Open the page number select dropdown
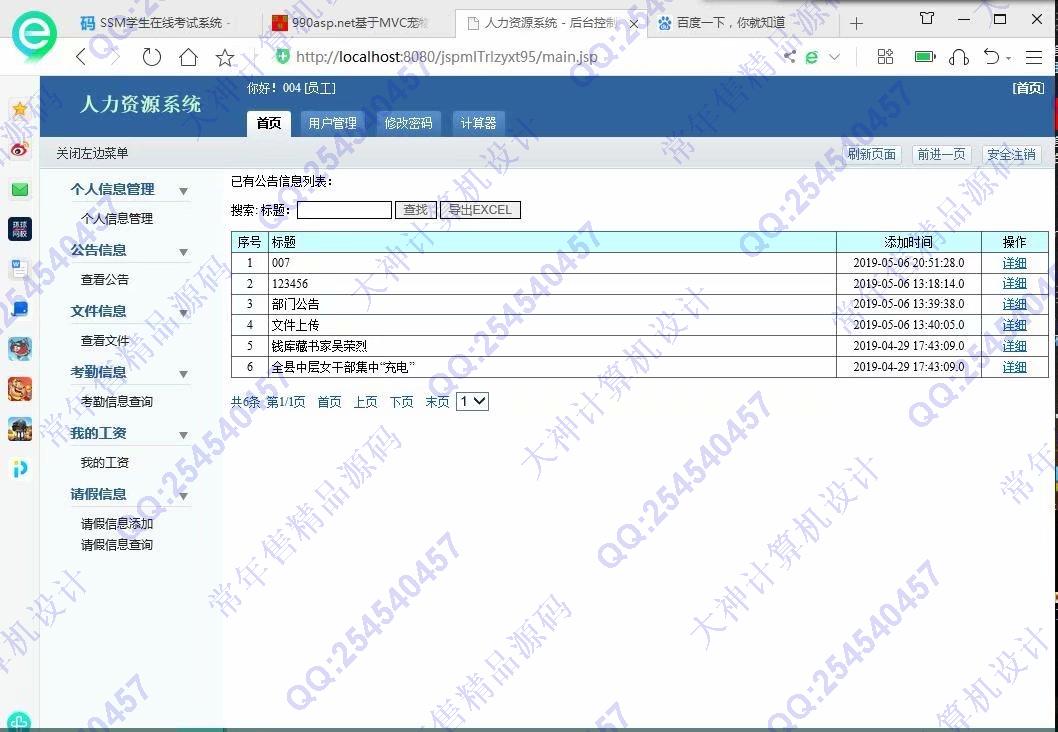Screen dimensions: 1058x732 (472, 401)
